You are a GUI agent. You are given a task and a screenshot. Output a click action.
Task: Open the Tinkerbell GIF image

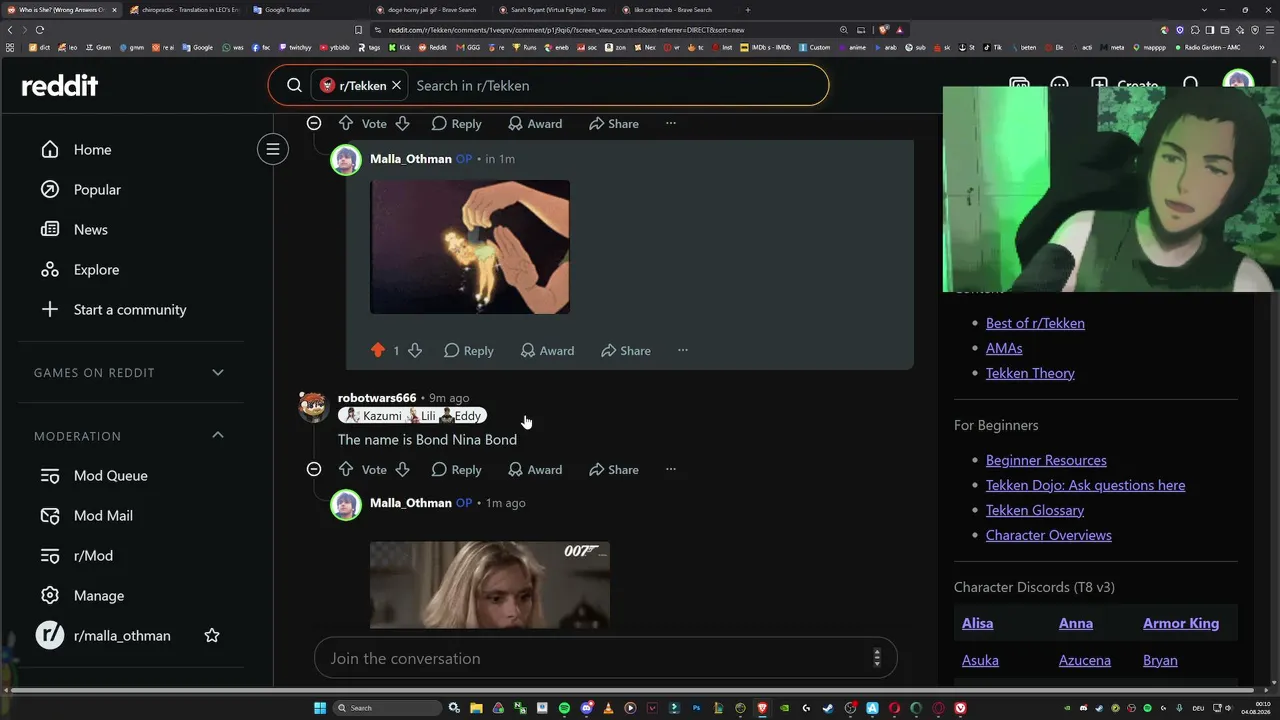470,247
